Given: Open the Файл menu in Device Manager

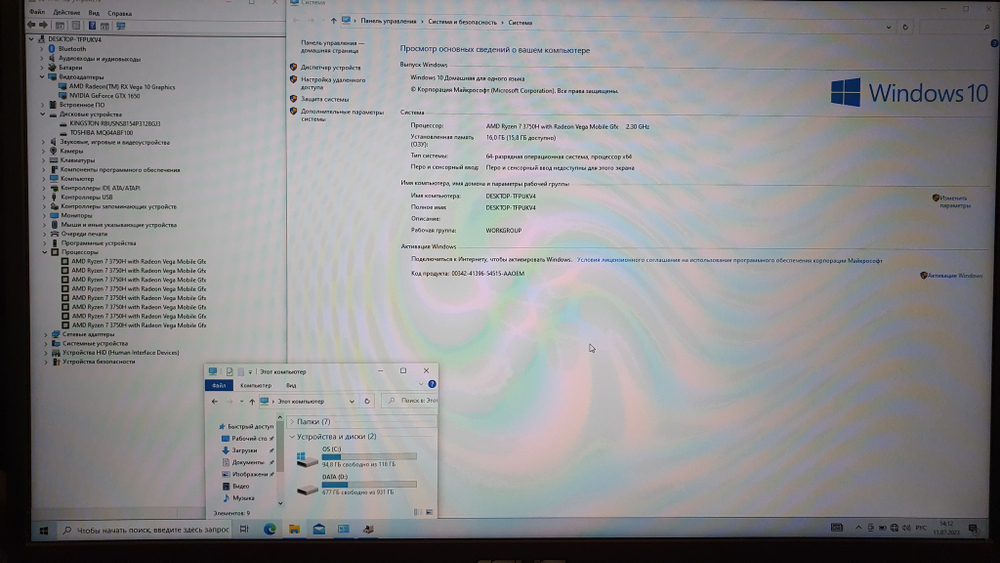Looking at the screenshot, I should tap(37, 12).
